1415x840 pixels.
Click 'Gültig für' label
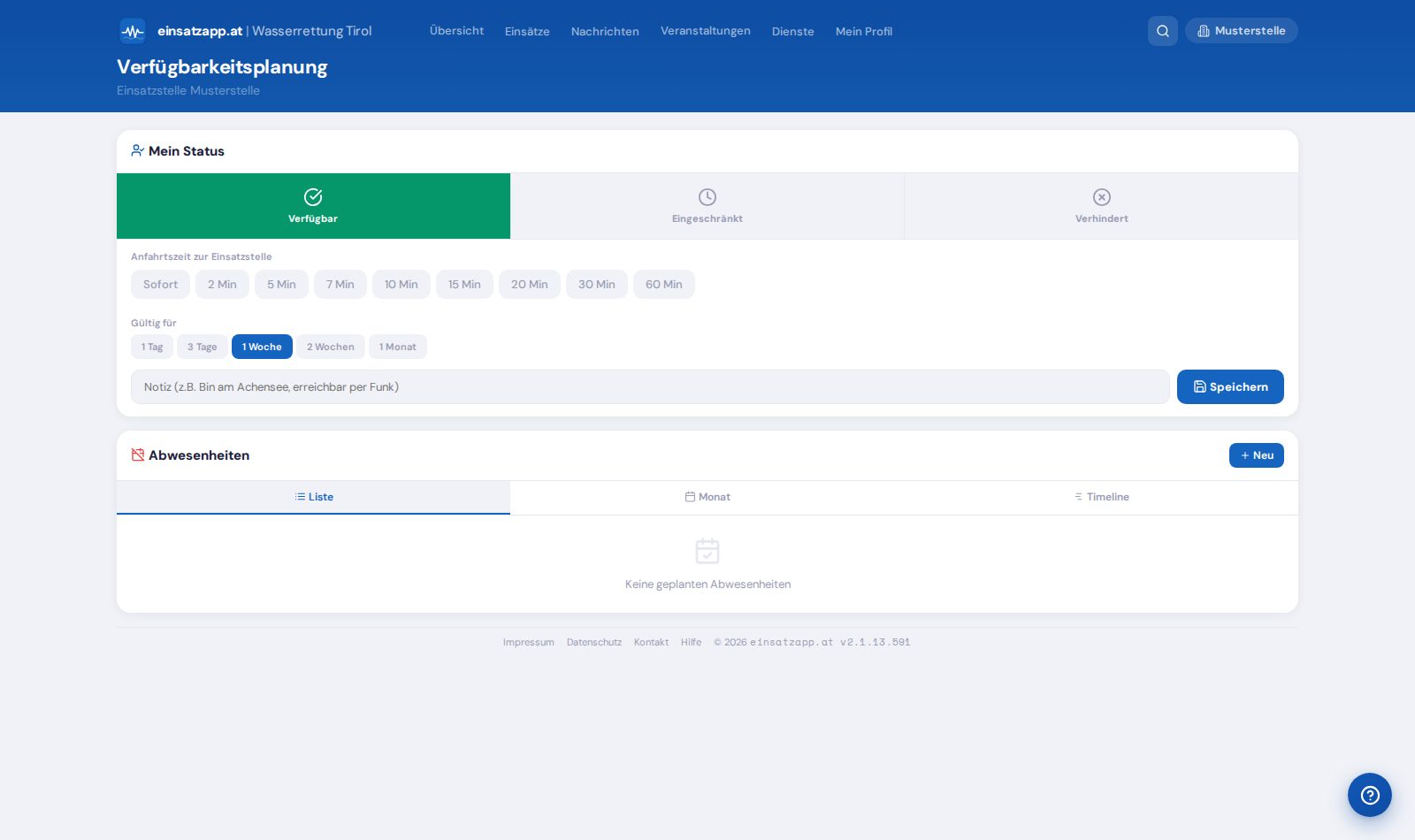pos(154,323)
